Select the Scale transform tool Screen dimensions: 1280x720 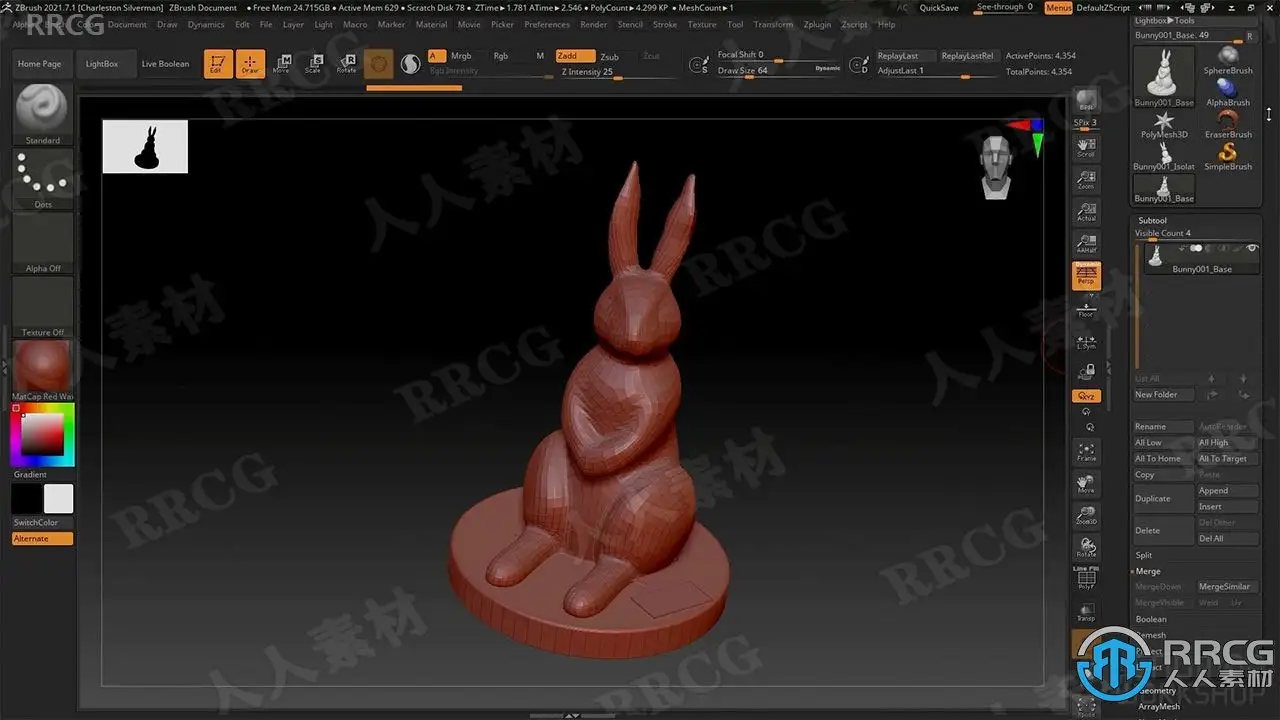pos(313,64)
